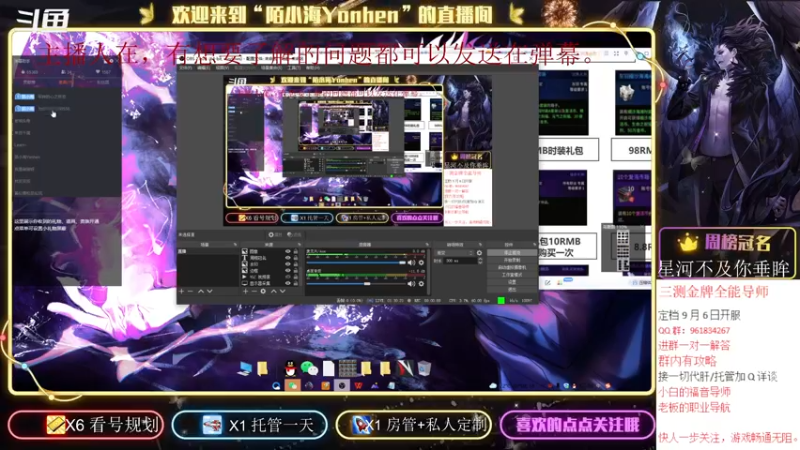This screenshot has height=450, width=800.
Task: Open the Filters button above the docks
Action: (294, 235)
